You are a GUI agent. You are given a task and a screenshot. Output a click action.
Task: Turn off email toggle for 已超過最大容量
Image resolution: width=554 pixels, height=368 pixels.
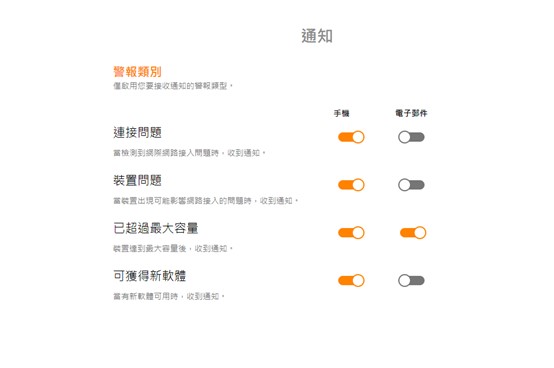coord(413,233)
